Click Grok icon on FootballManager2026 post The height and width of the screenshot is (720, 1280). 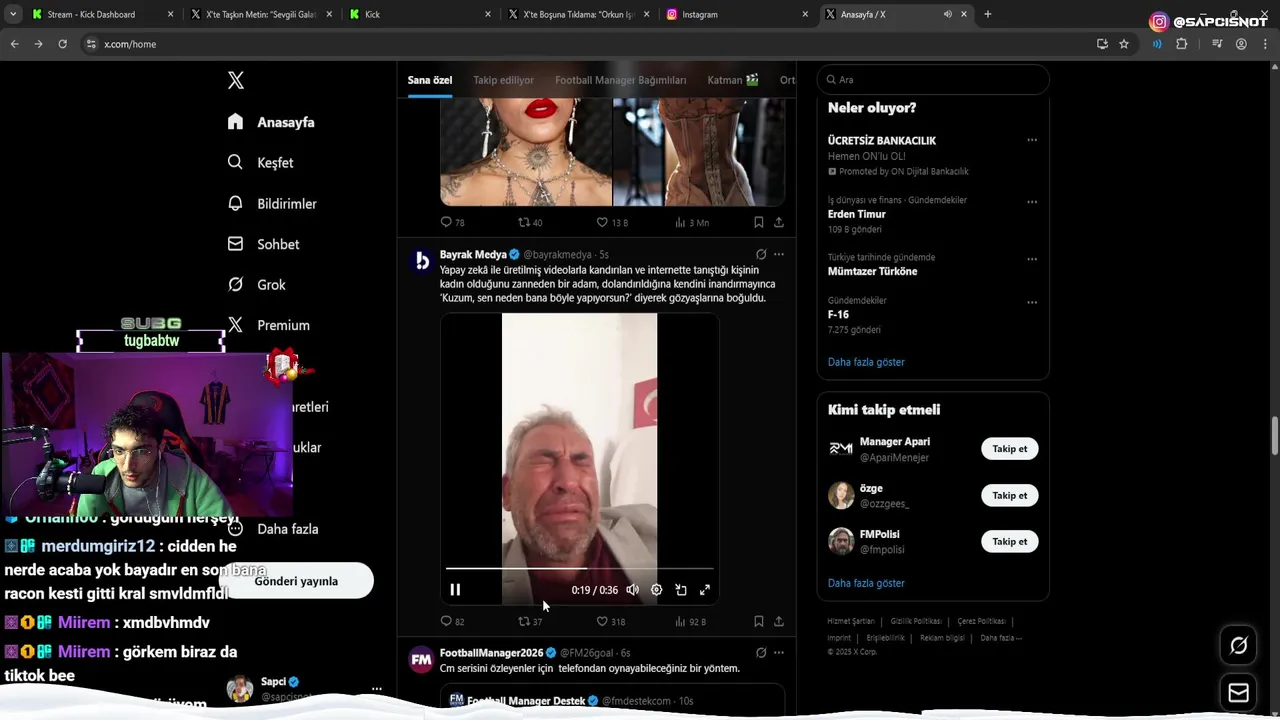(x=761, y=652)
